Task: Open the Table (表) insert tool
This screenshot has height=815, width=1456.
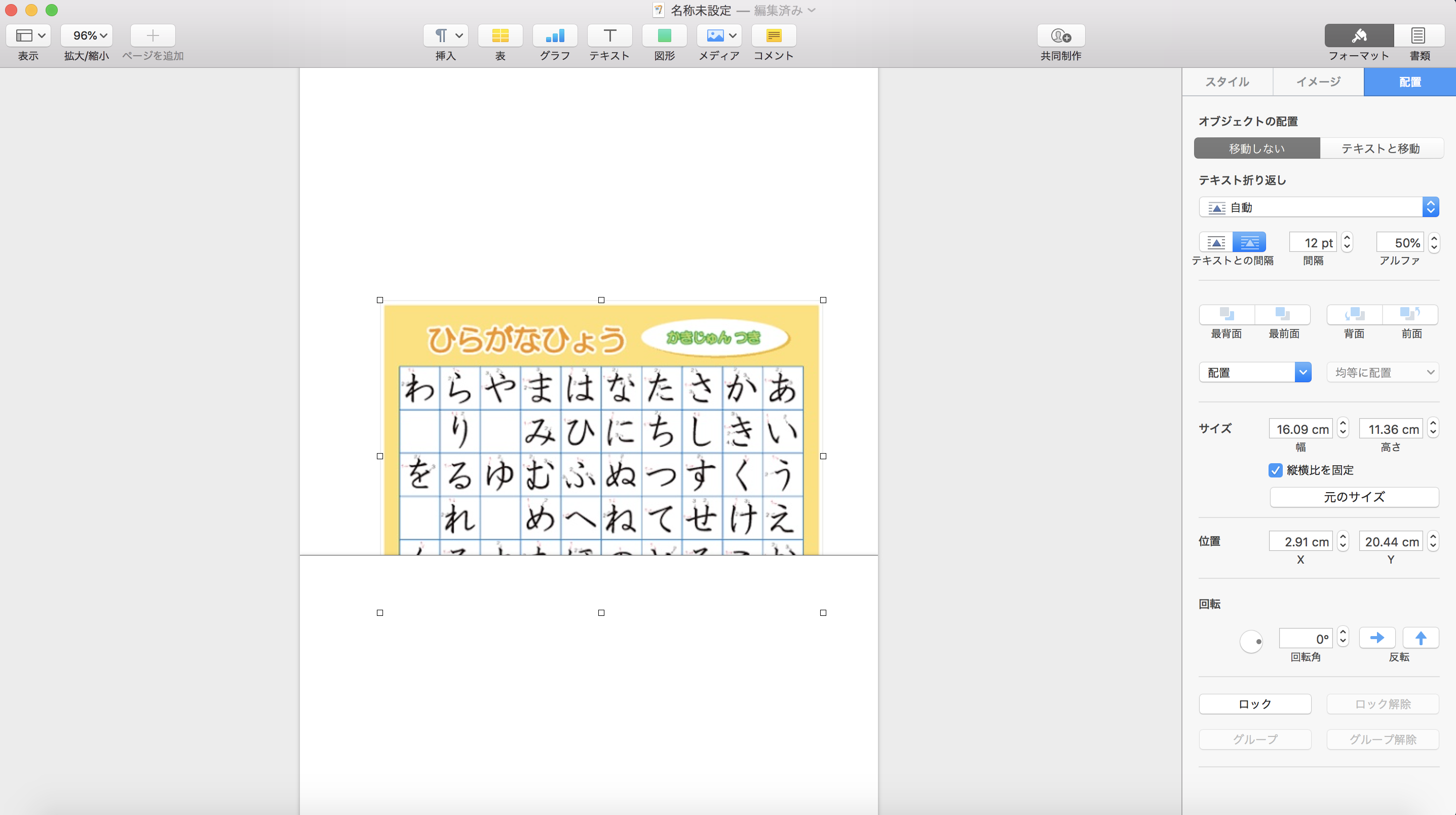Action: click(x=500, y=35)
